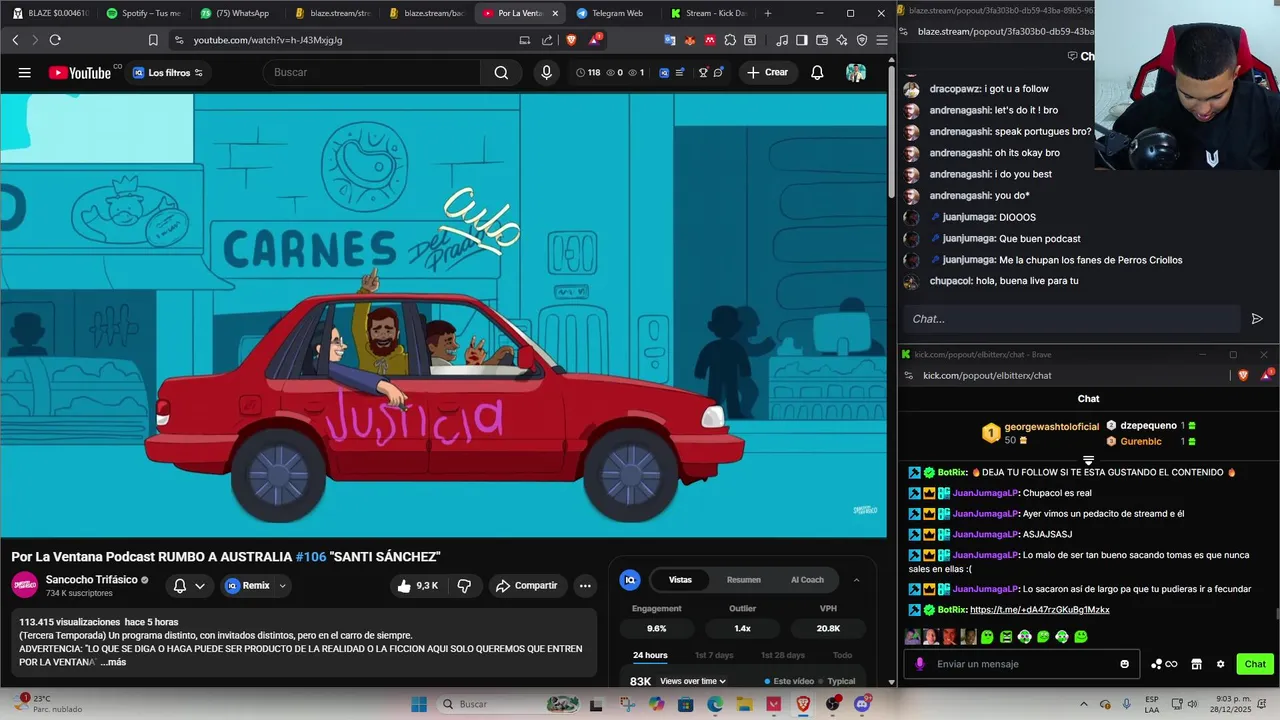Start voice search with microphone icon
Image resolution: width=1280 pixels, height=720 pixels.
coord(546,72)
